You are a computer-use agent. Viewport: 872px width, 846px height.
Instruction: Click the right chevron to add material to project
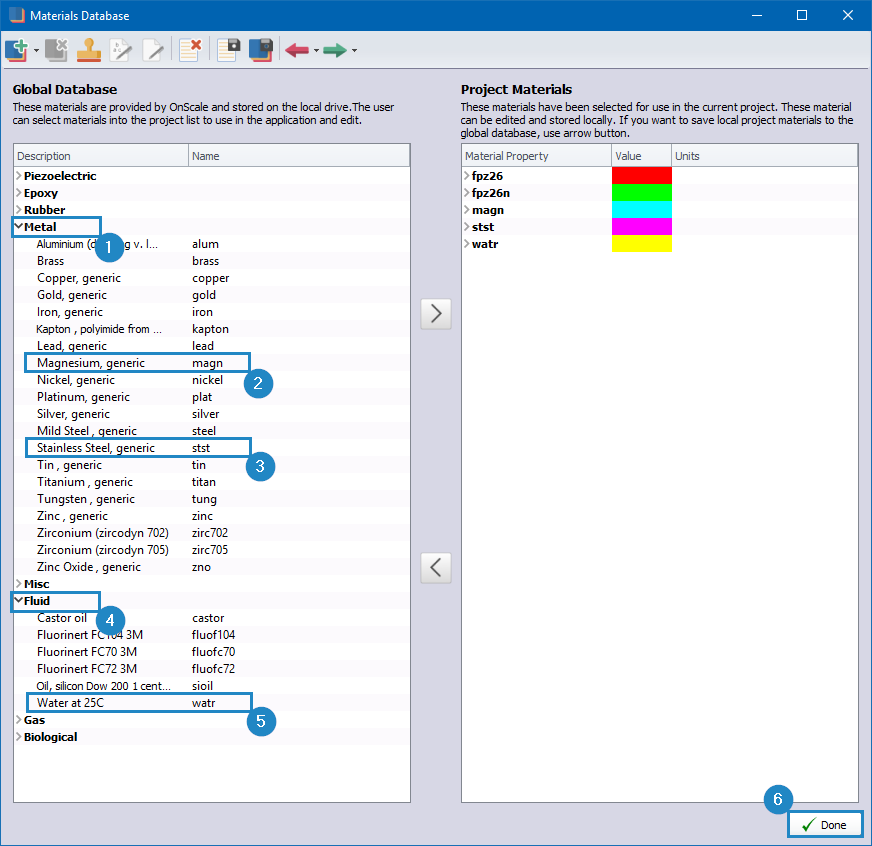tap(436, 314)
